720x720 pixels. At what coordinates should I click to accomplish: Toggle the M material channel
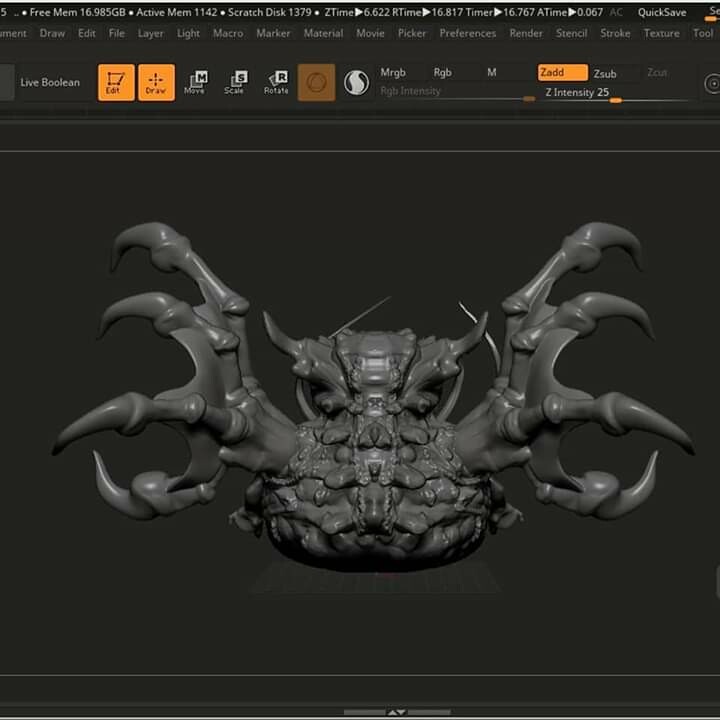point(491,73)
